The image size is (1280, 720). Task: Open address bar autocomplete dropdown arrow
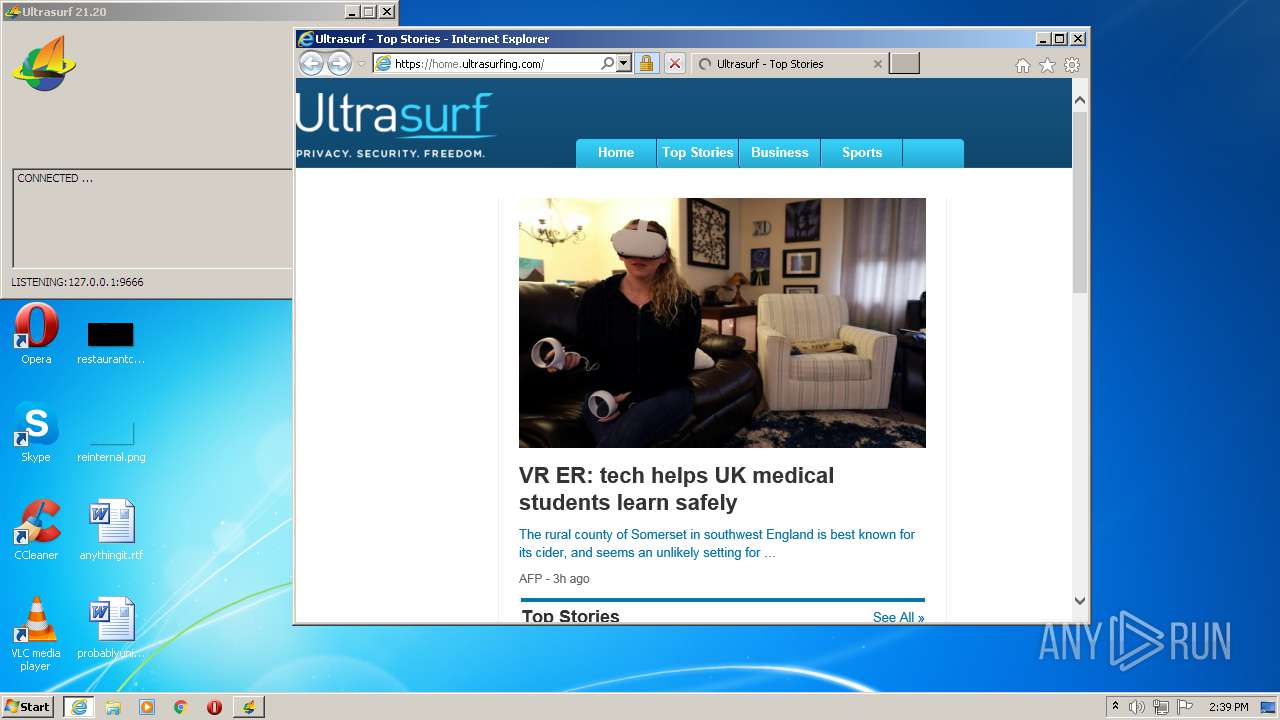coord(624,63)
